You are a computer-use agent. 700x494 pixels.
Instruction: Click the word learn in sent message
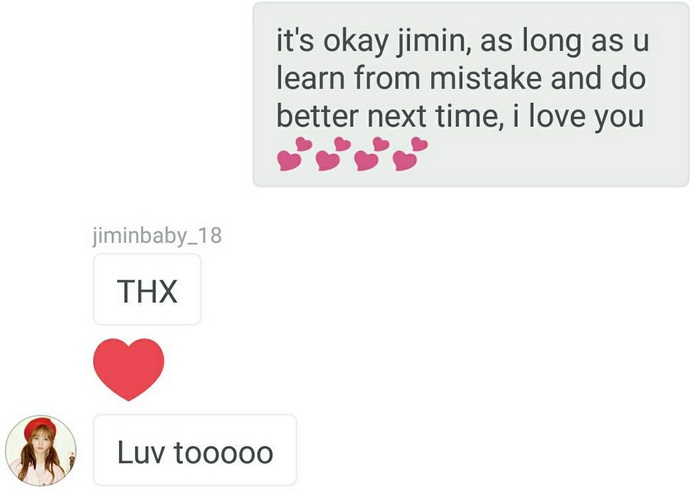(x=311, y=78)
